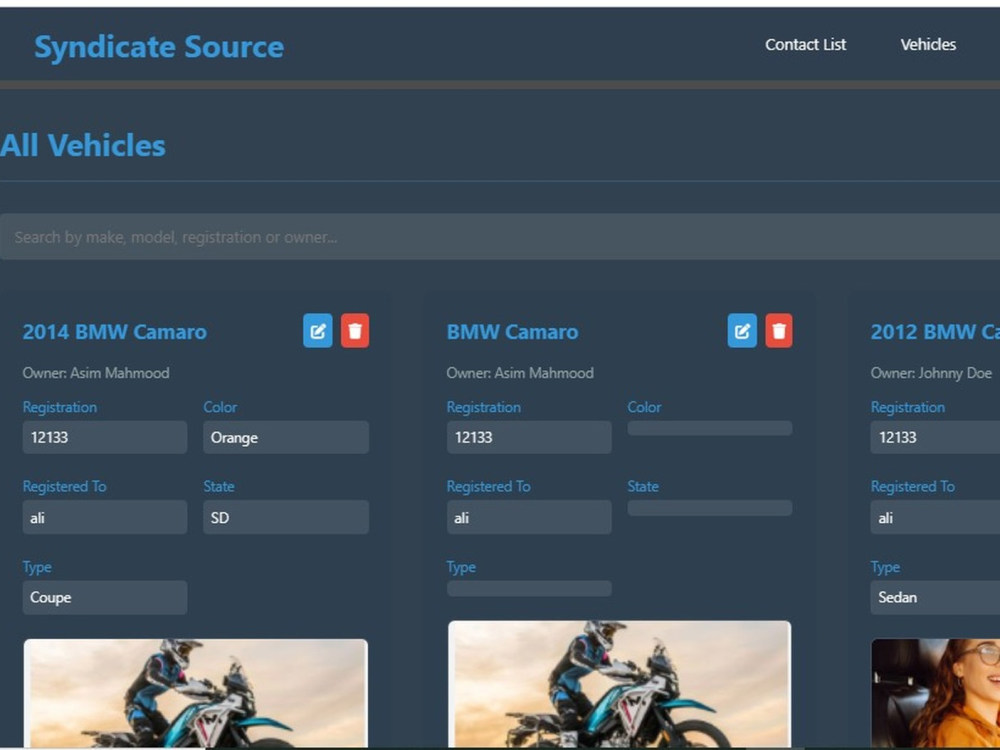Open the middle BMW Camaro card title
The image size is (1000, 750).
click(x=512, y=332)
